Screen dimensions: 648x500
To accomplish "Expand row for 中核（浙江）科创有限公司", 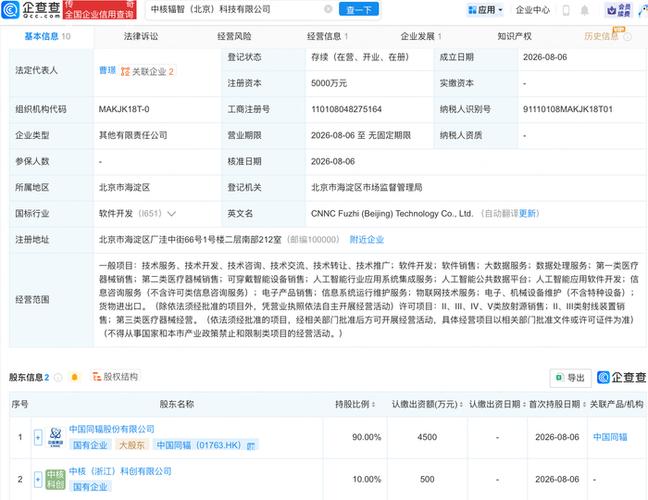I will [38, 479].
